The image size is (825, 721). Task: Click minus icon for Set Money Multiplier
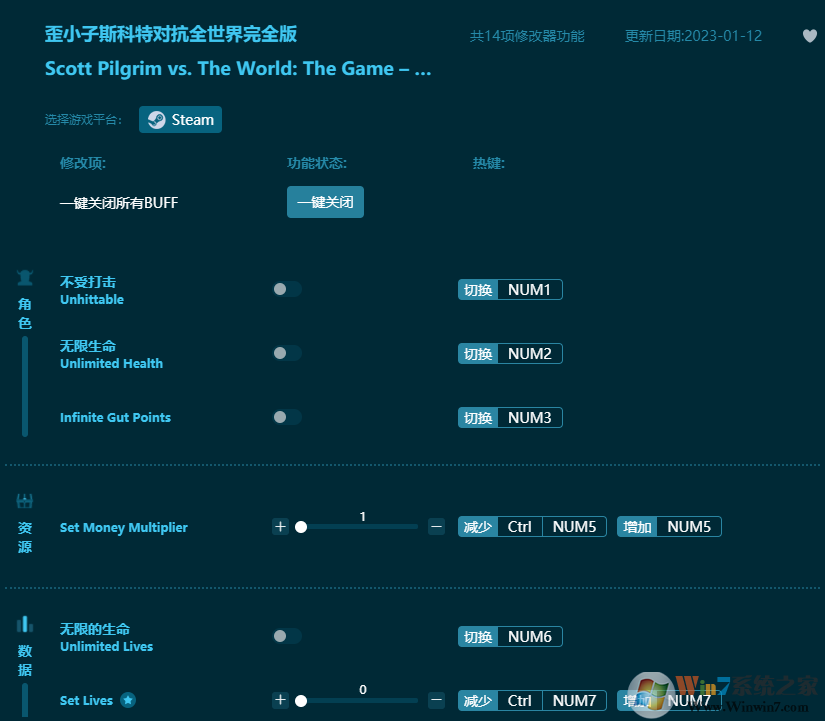coord(436,527)
